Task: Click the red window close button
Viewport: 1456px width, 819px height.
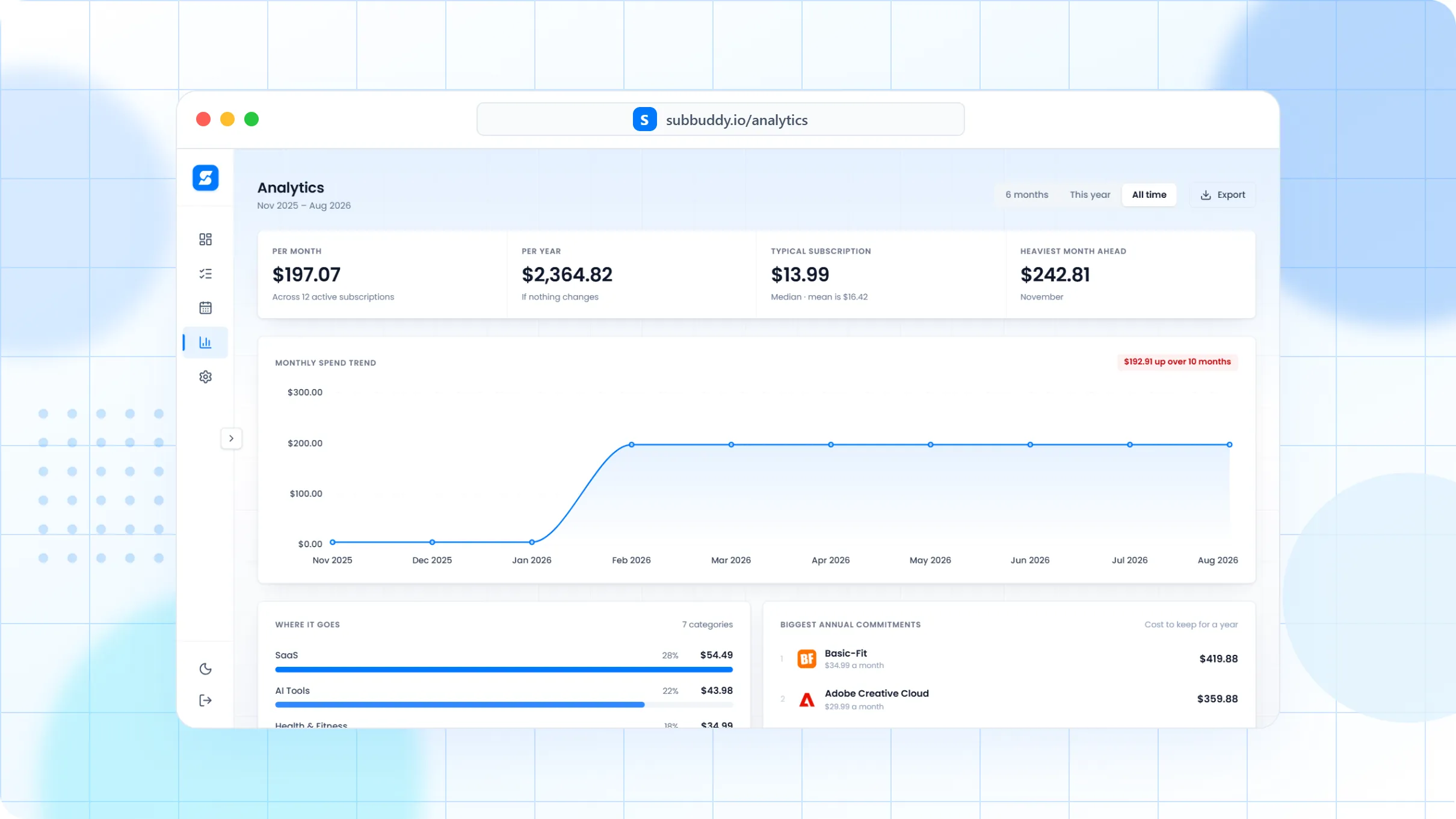Action: click(203, 119)
